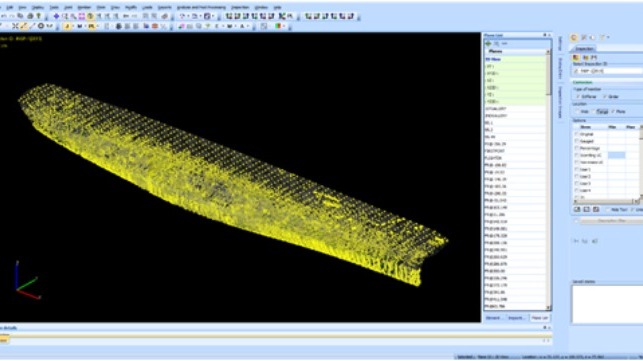Toggle the Gauged checkbox in options table

point(577,141)
